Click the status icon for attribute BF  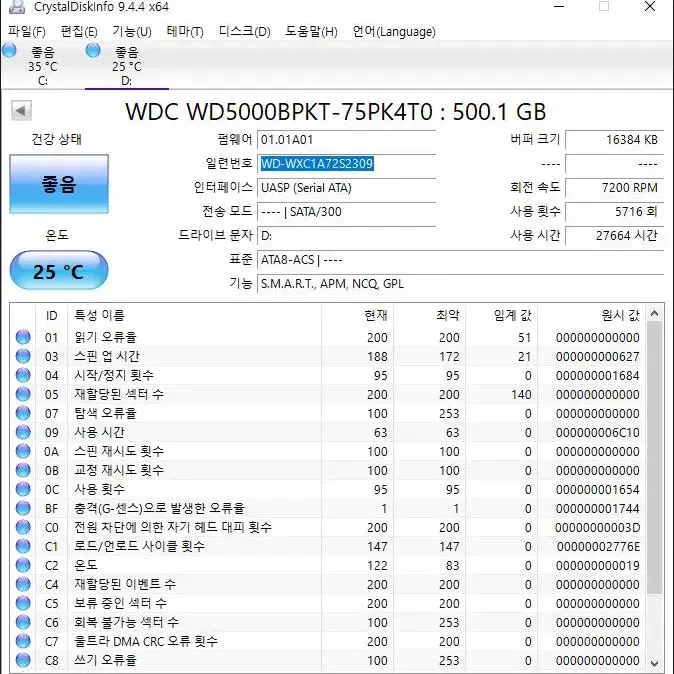coord(23,508)
